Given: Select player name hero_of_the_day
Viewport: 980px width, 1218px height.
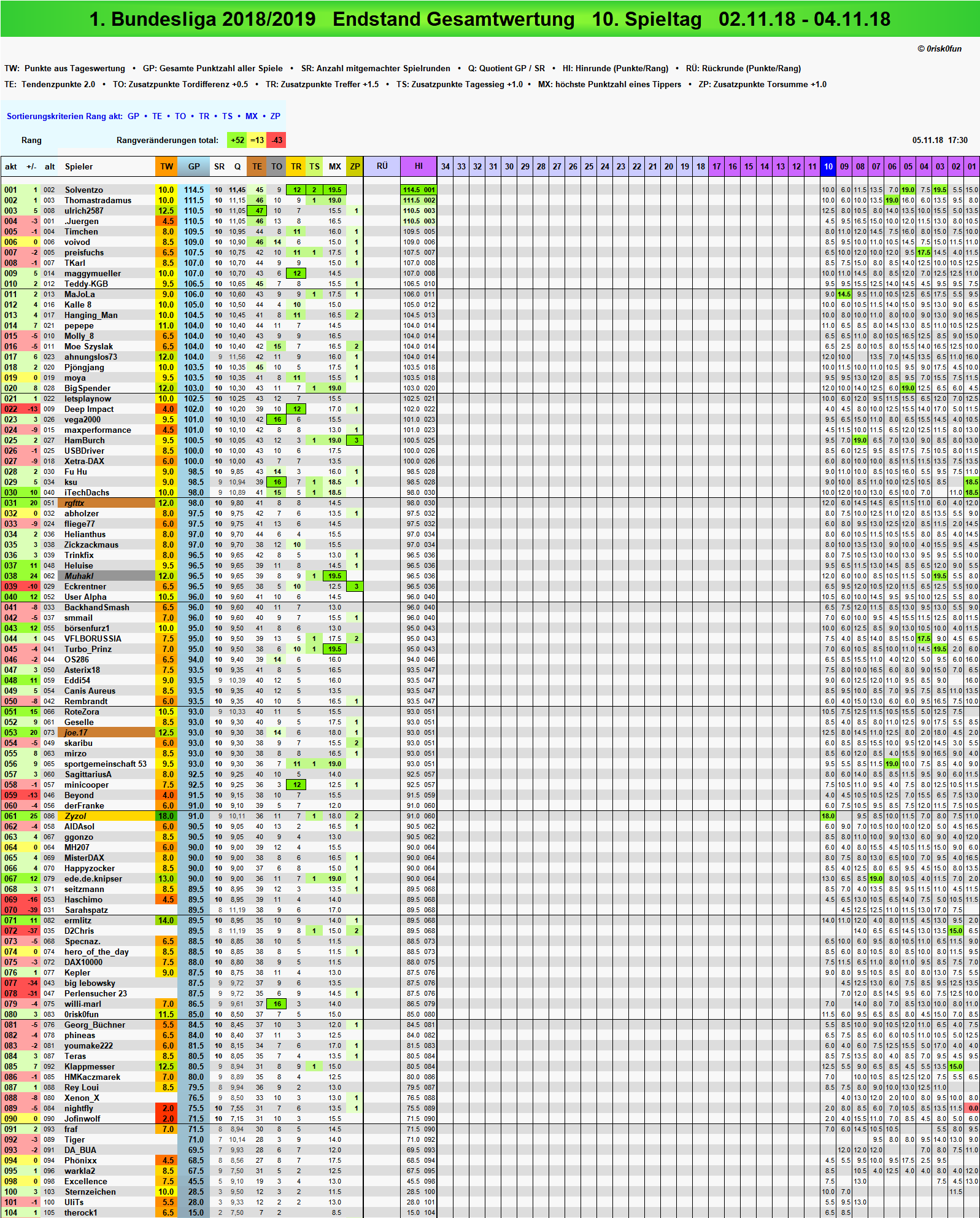Looking at the screenshot, I should click(96, 952).
